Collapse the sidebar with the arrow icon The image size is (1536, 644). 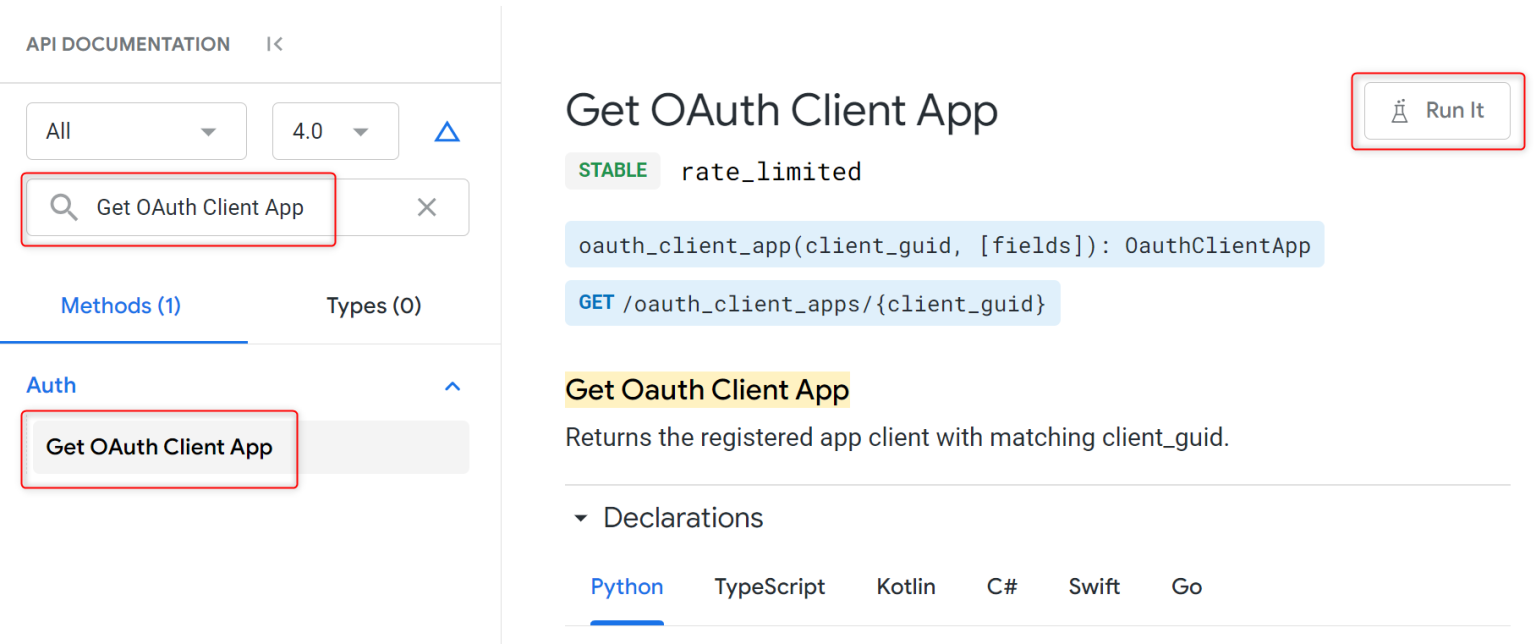(x=273, y=44)
